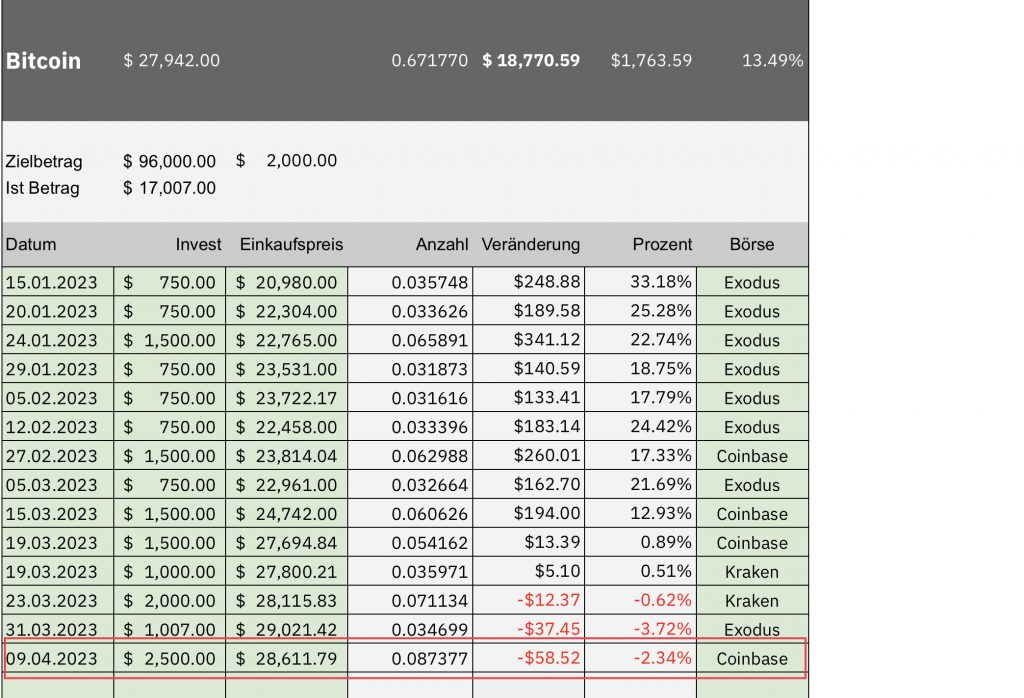Select purchase price $ 28,611.79
Viewport: 1024px width, 698px height.
click(x=286, y=658)
